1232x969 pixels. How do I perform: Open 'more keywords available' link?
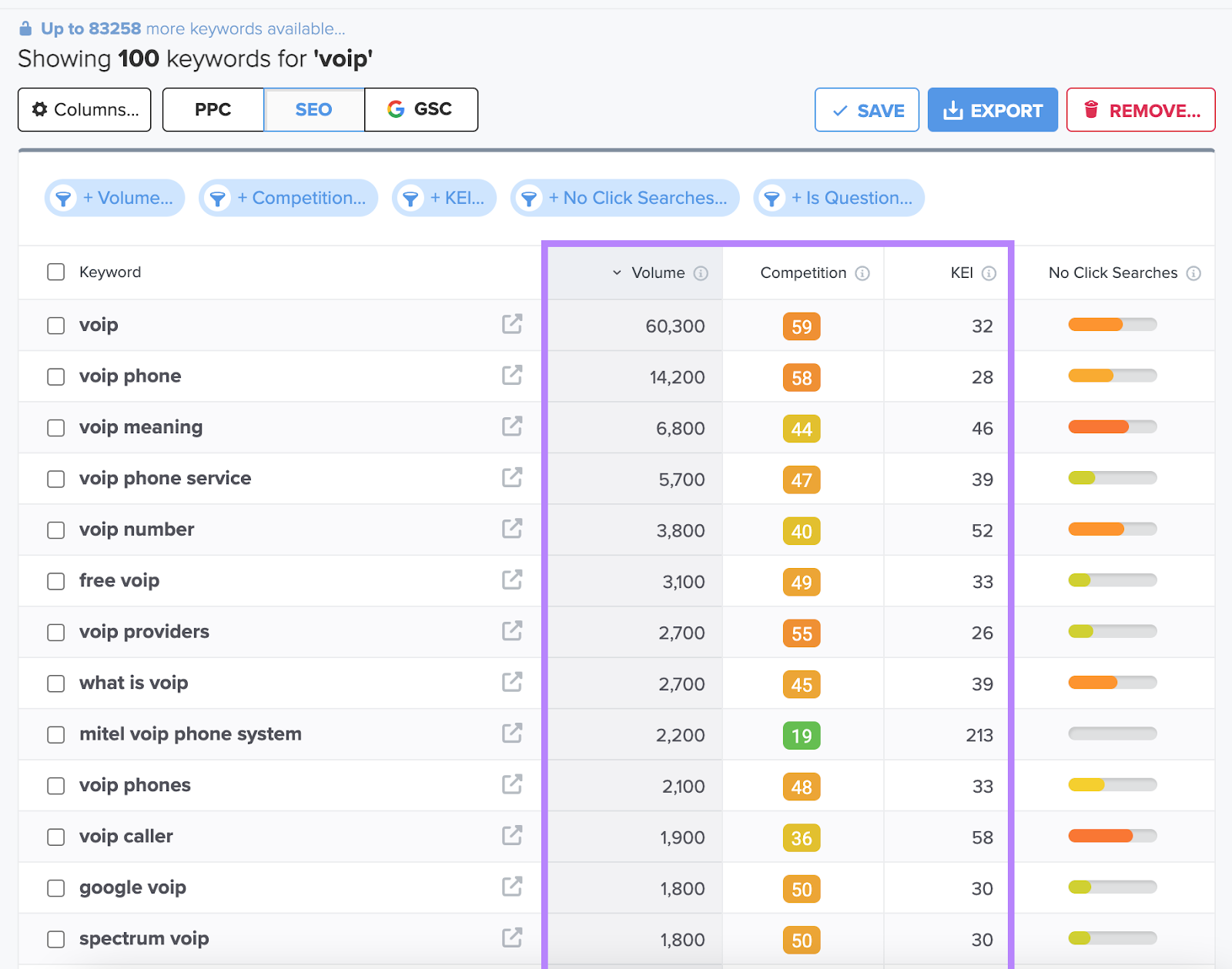coord(244,28)
